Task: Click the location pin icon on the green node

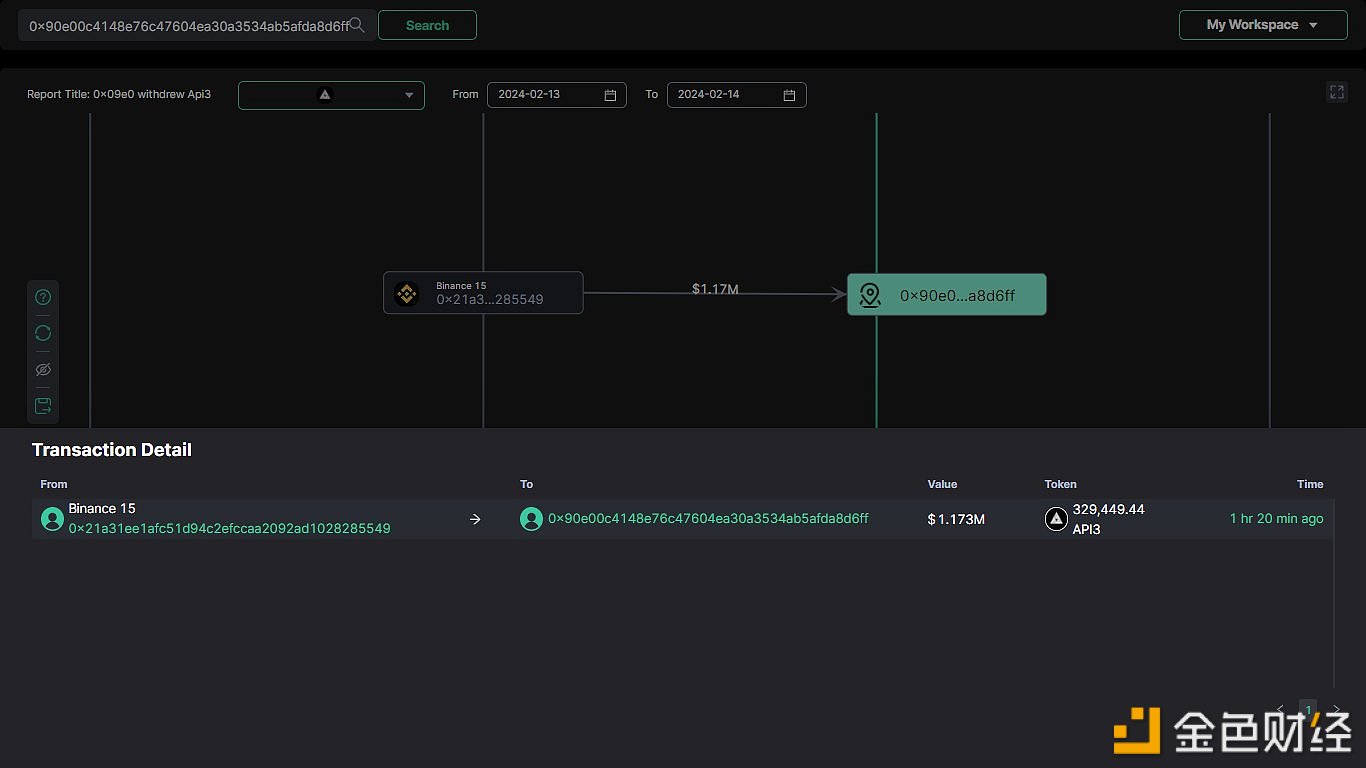Action: coord(870,295)
